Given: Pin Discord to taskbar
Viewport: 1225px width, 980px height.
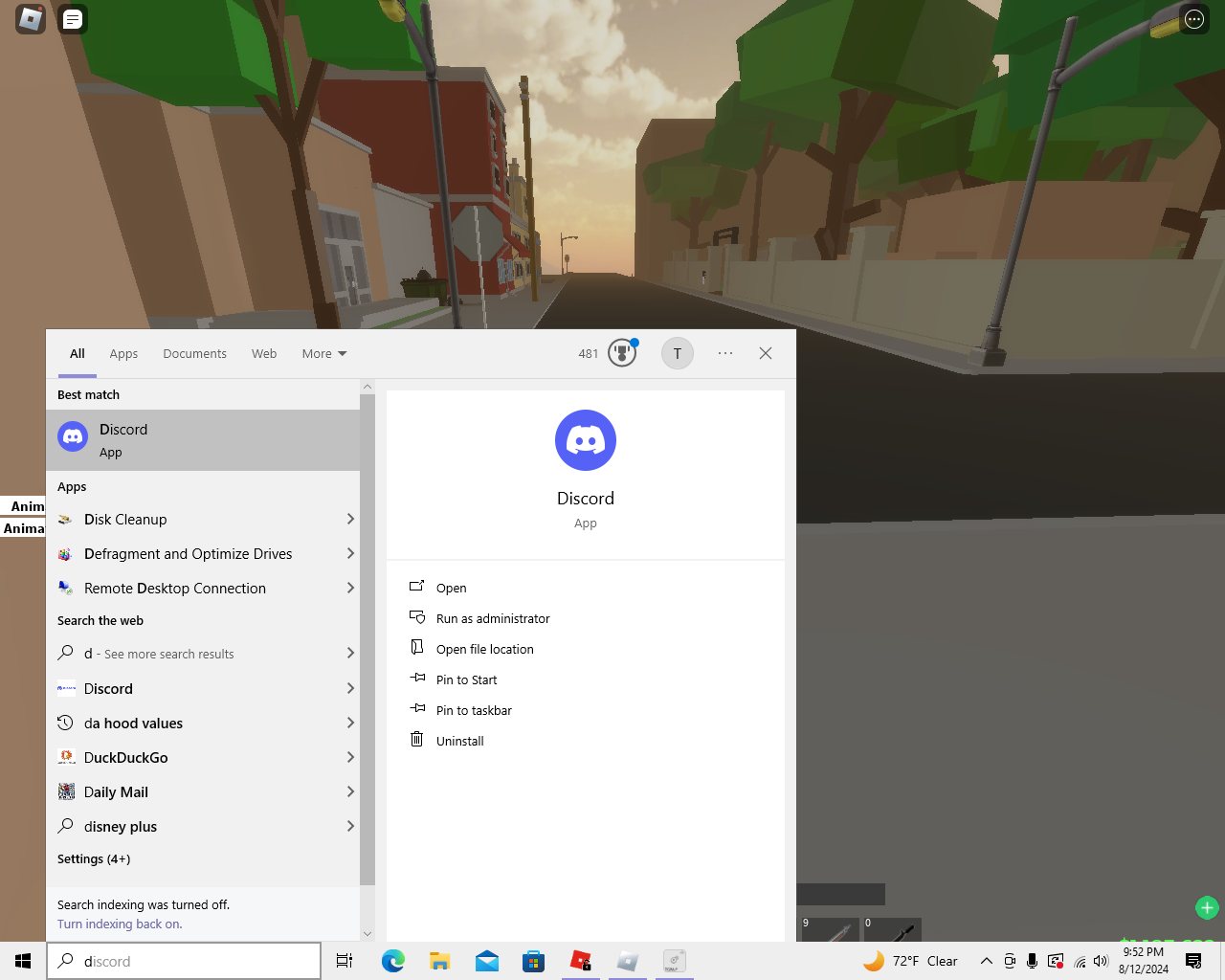Looking at the screenshot, I should [x=474, y=710].
